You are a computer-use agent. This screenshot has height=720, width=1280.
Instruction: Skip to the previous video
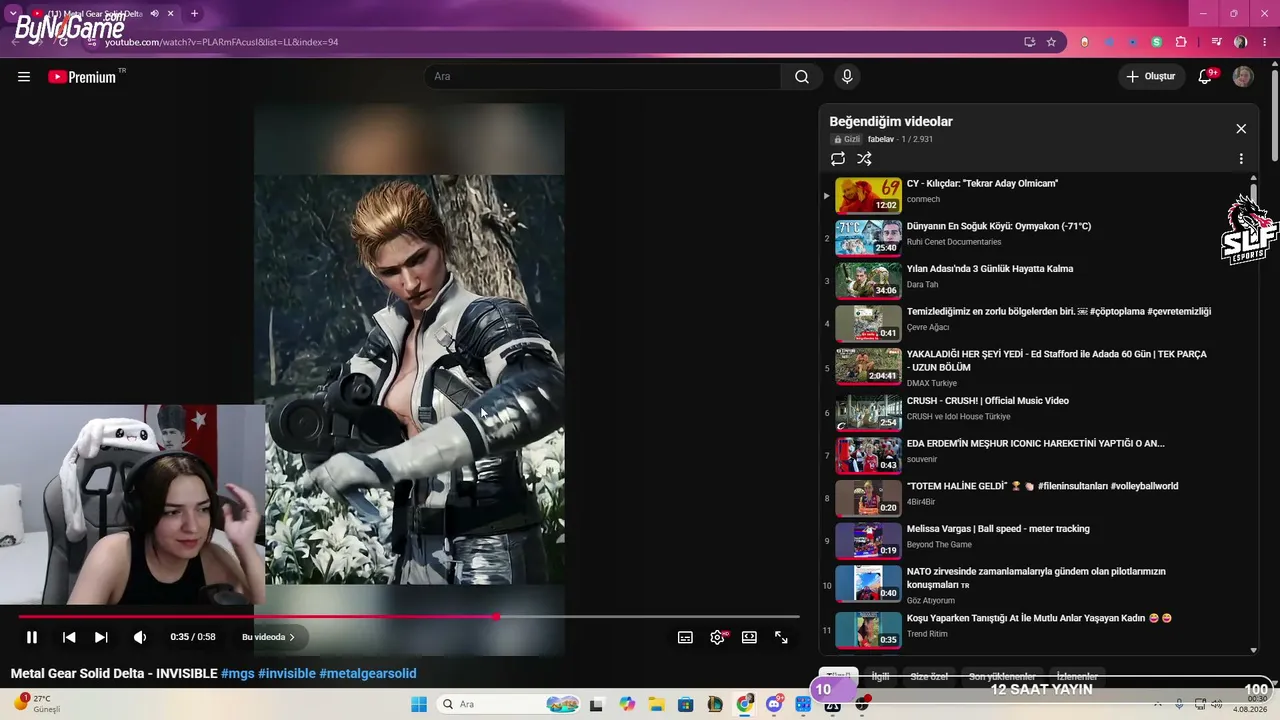click(69, 637)
